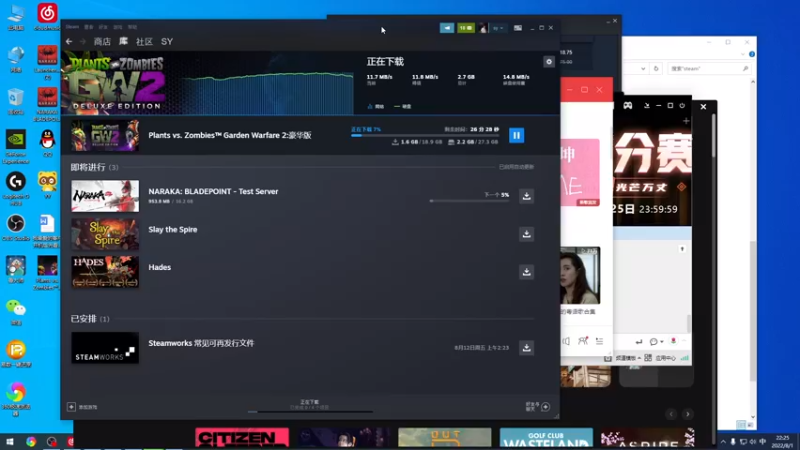The height and width of the screenshot is (450, 800).
Task: Click the Steamworks thumbnail
Action: coord(105,348)
